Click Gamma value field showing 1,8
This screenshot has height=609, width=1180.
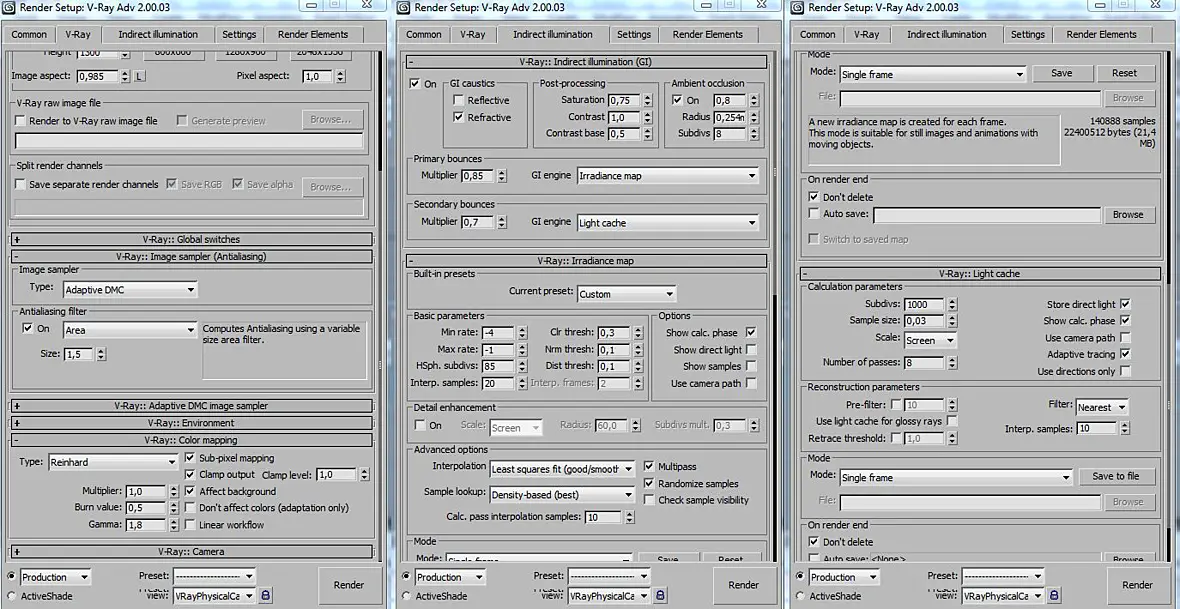click(146, 525)
